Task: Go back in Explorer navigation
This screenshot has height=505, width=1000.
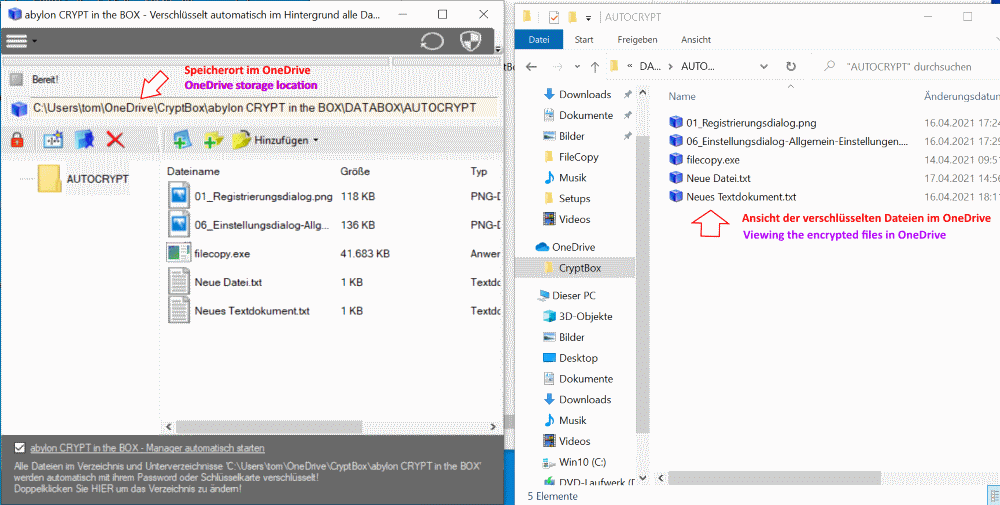Action: point(531,66)
